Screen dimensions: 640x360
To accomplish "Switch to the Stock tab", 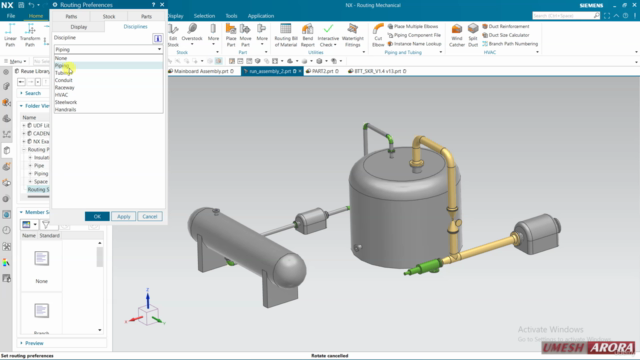I will pyautogui.click(x=109, y=16).
